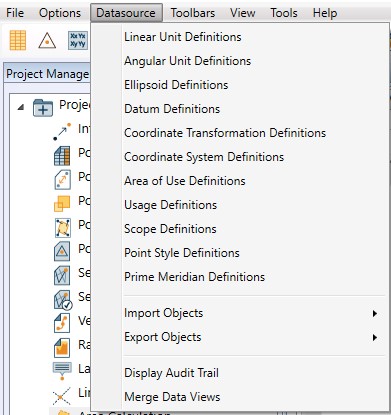Screen dimensions: 391x415
Task: Select the Project folder icon with plus
Action: [43, 108]
